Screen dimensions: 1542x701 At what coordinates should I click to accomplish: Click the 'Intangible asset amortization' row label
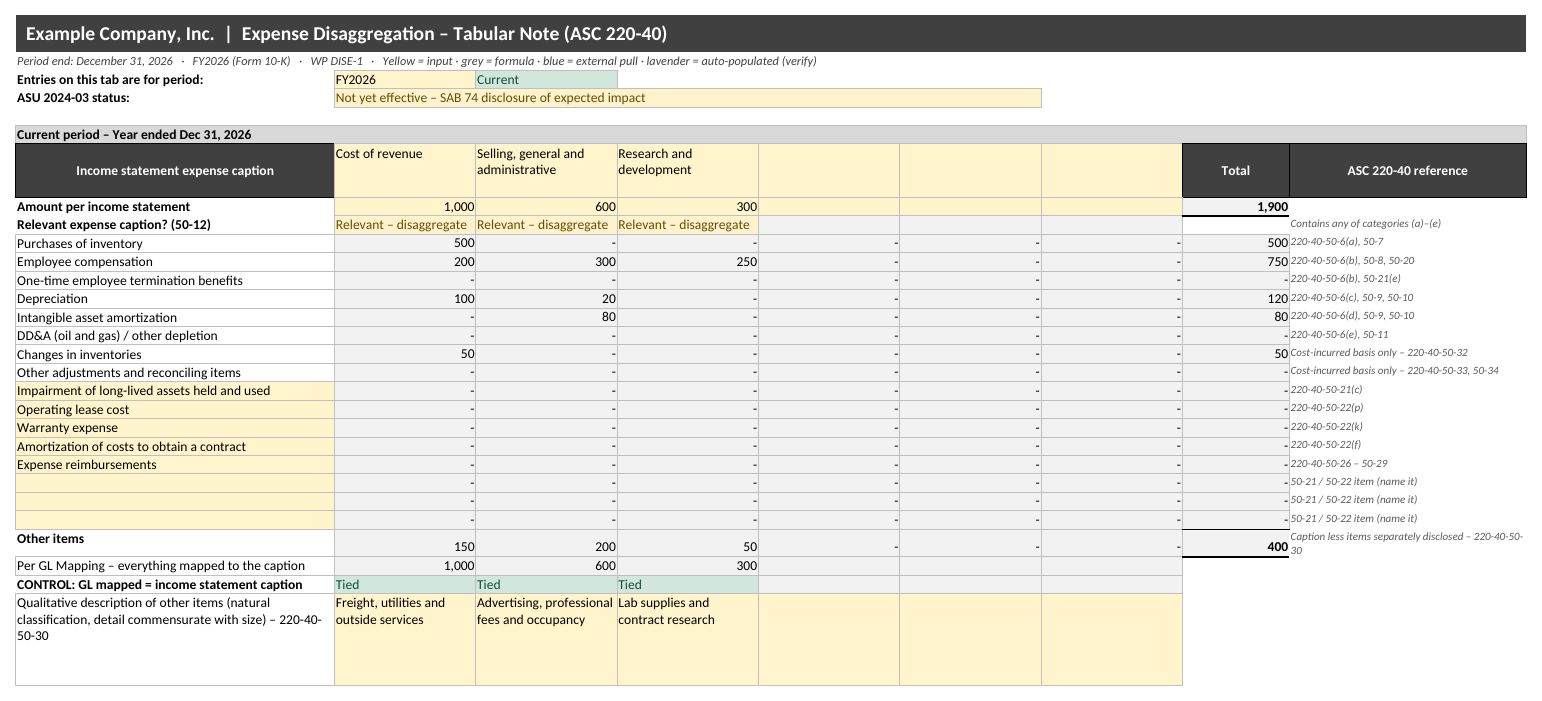click(x=175, y=317)
